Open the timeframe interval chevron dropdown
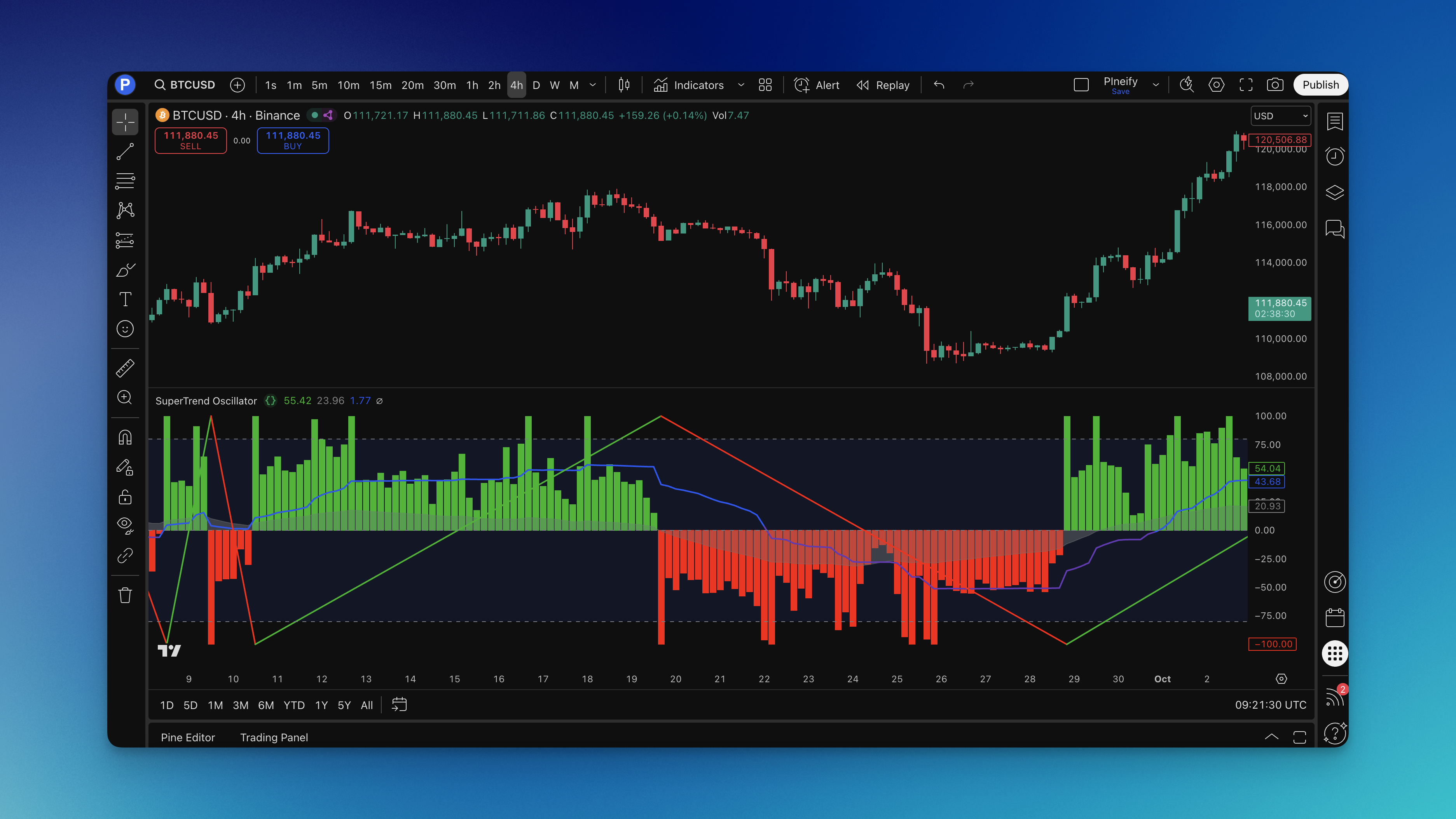Viewport: 1456px width, 819px height. pos(592,85)
